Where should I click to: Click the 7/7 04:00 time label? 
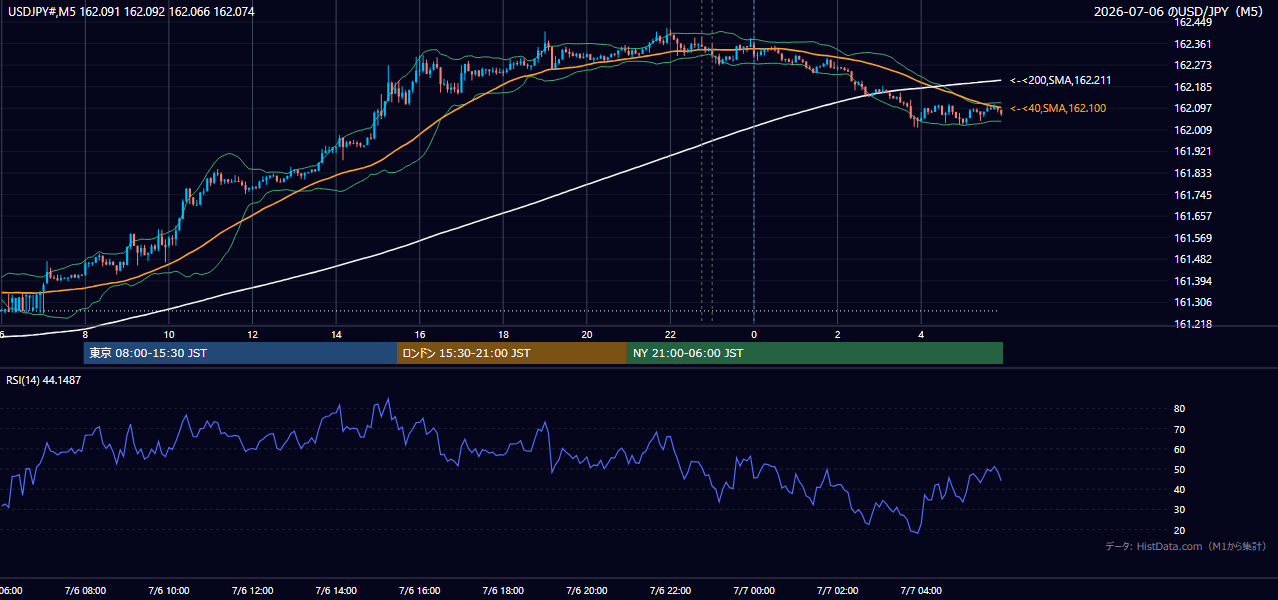921,591
